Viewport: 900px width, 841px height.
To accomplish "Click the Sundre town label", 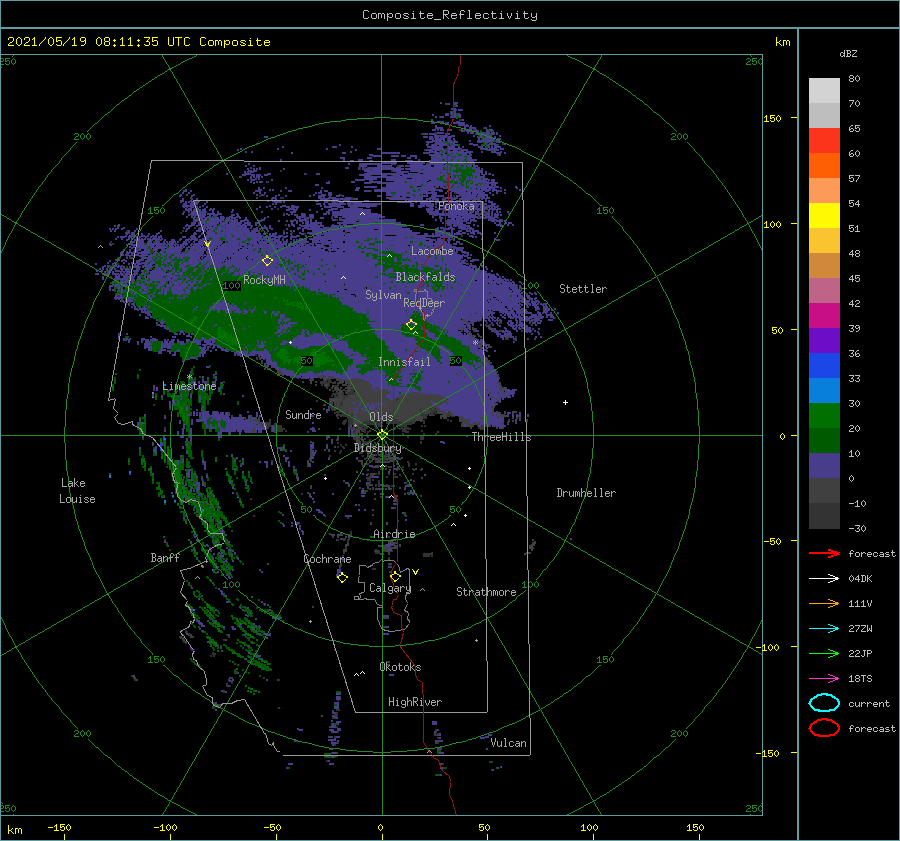I will click(x=303, y=414).
